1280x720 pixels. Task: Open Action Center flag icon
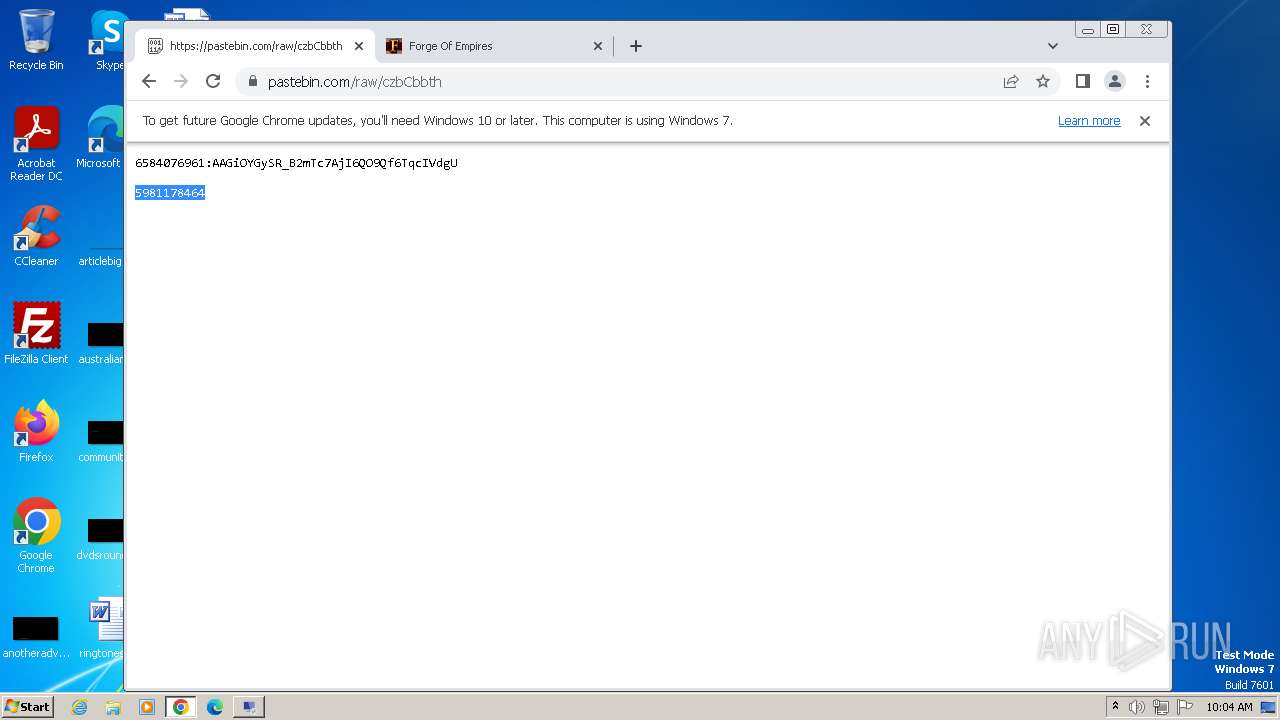1185,707
